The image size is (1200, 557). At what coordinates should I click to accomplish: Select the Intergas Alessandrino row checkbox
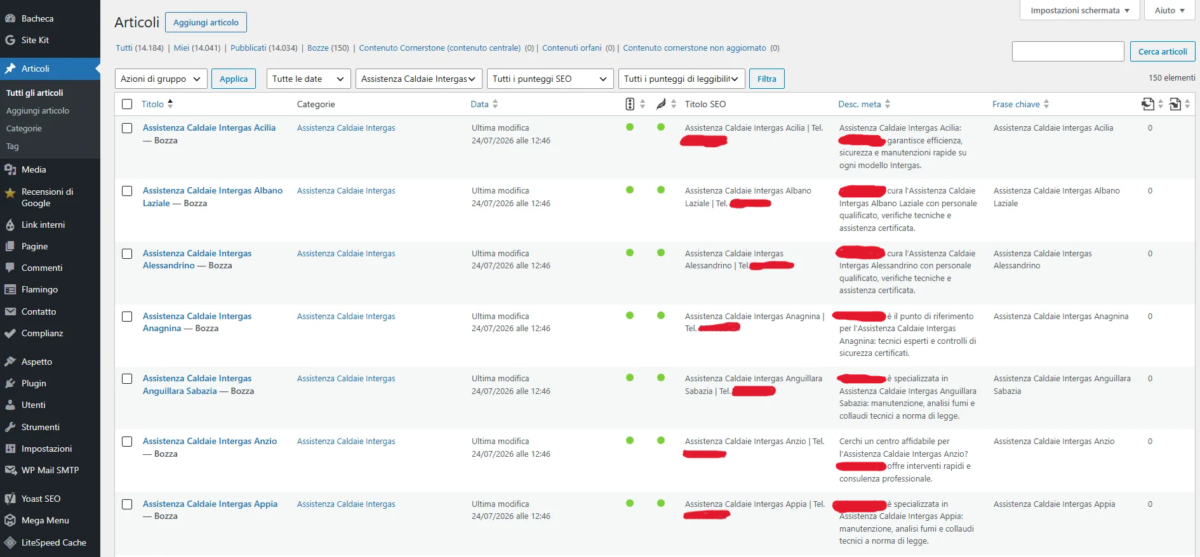coord(127,254)
